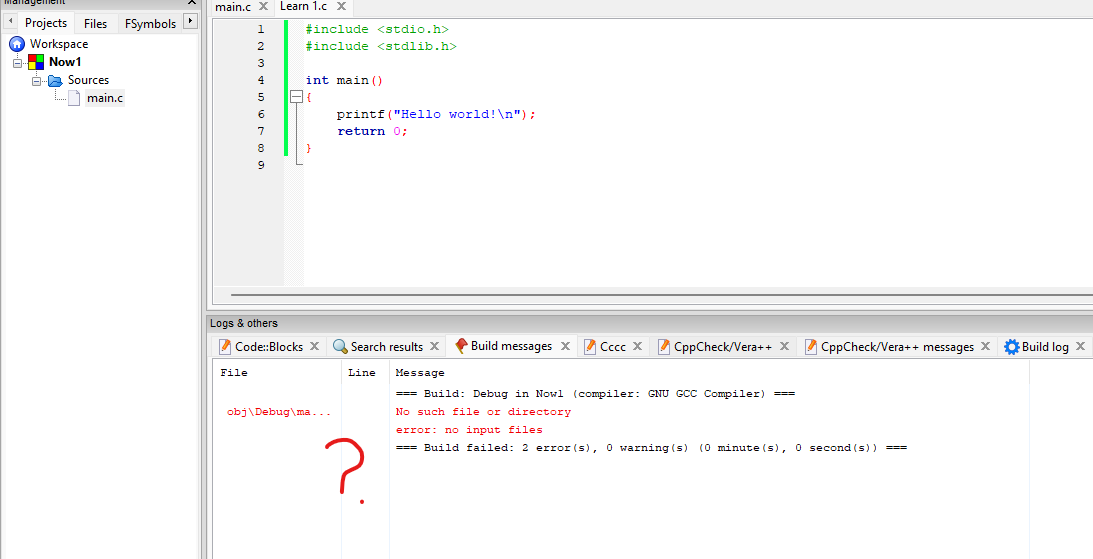Click the Workspace globe icon
Screen dimensions: 1093x559
point(17,44)
